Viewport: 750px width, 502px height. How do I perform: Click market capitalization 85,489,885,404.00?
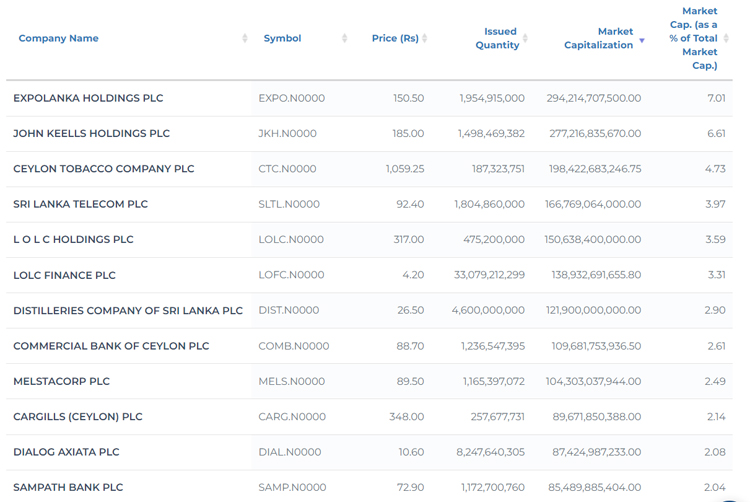[595, 488]
